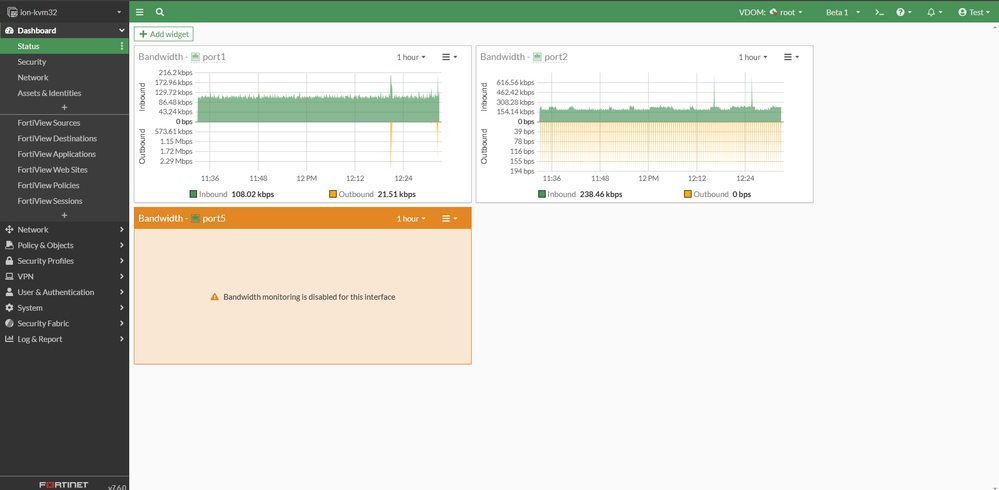999x490 pixels.
Task: Open port2 widget options menu icon
Action: tap(791, 57)
